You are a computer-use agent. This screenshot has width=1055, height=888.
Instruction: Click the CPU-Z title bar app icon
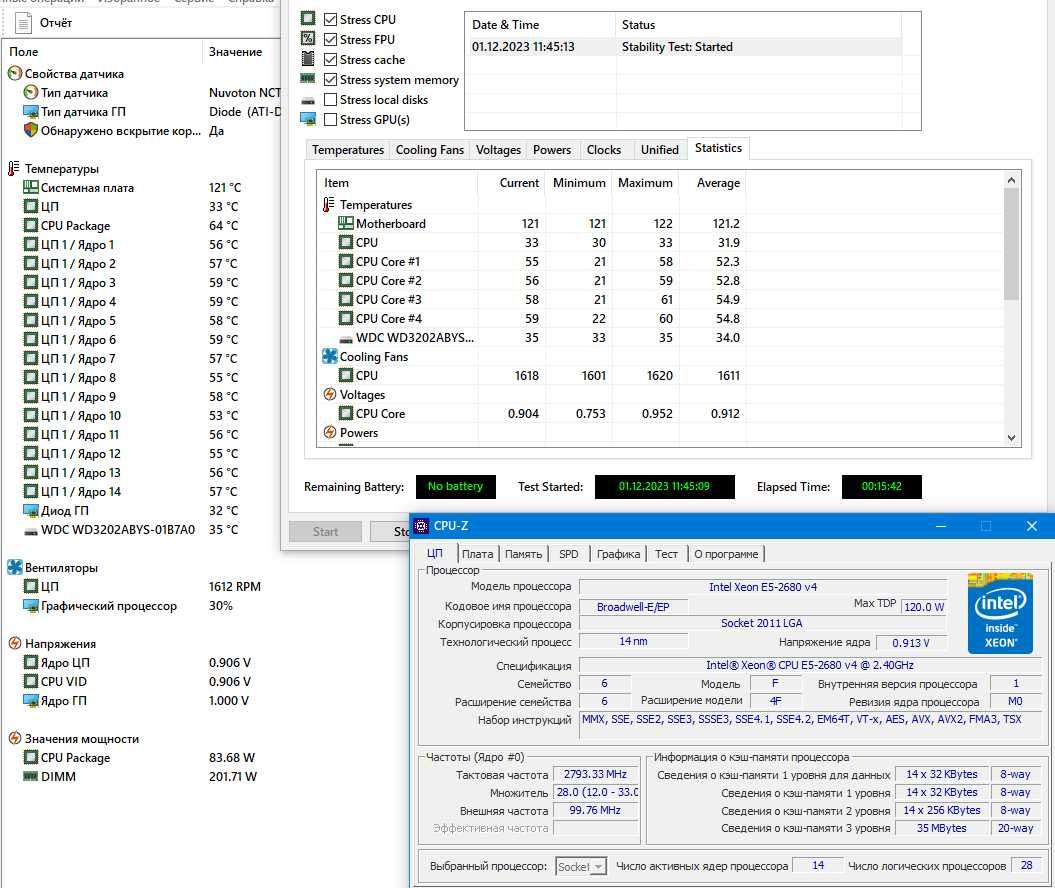421,526
